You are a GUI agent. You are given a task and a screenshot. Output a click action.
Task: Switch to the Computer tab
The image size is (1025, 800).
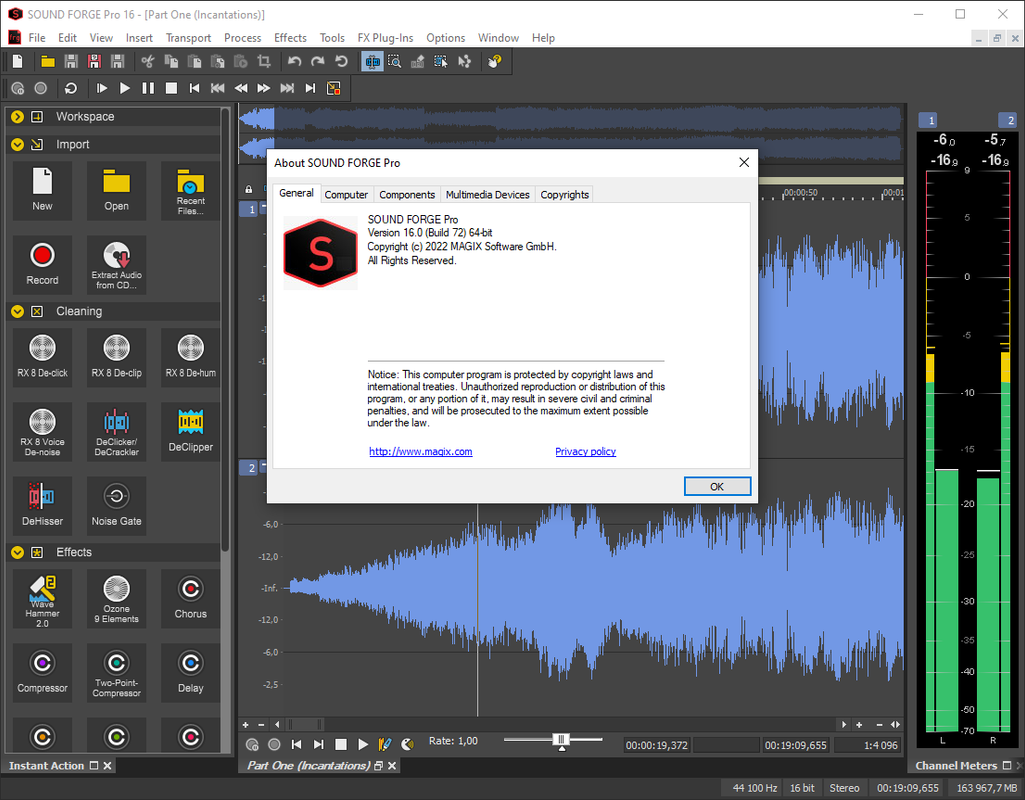pos(346,195)
